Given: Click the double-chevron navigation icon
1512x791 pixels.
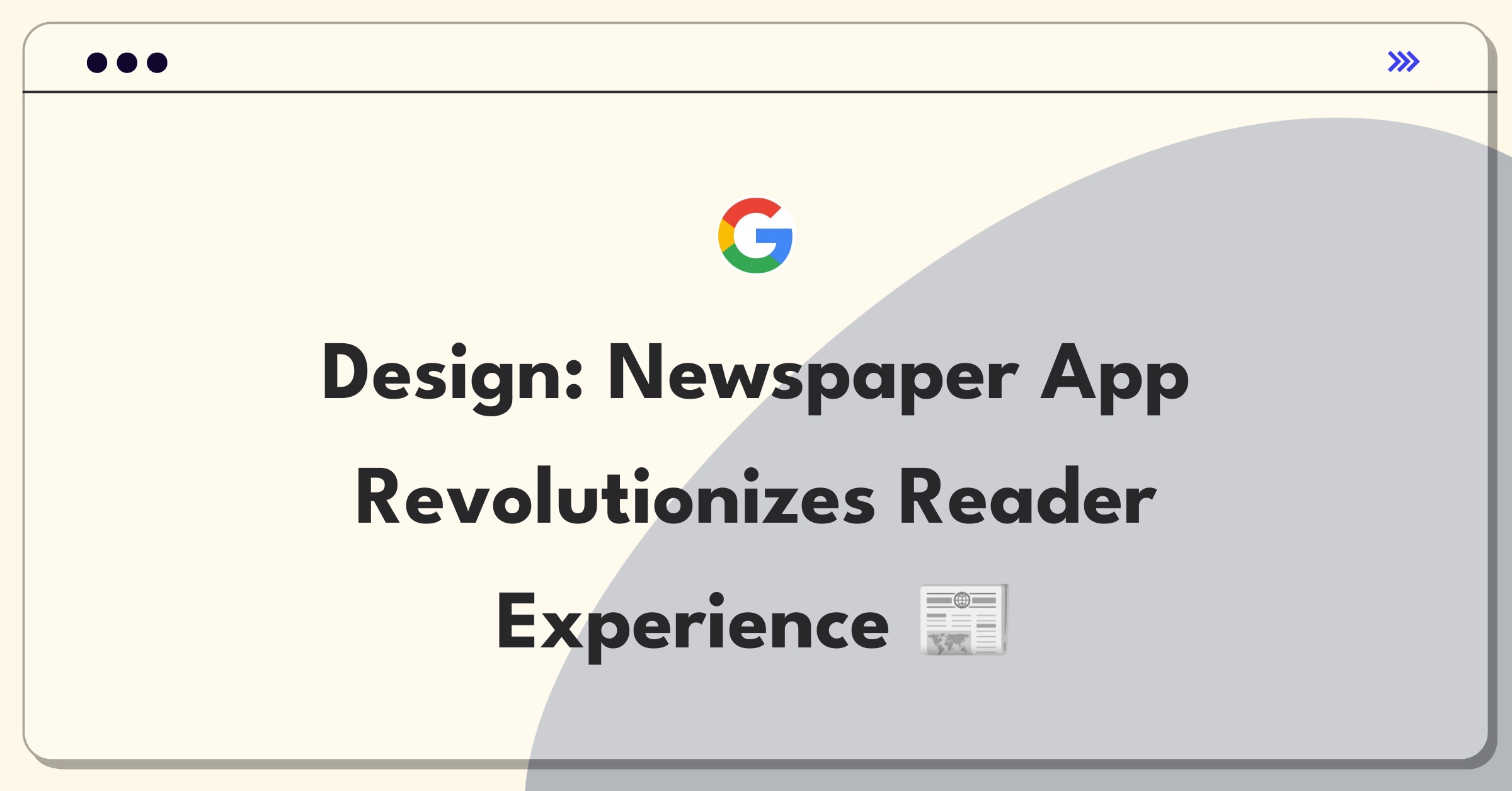Looking at the screenshot, I should pyautogui.click(x=1403, y=62).
